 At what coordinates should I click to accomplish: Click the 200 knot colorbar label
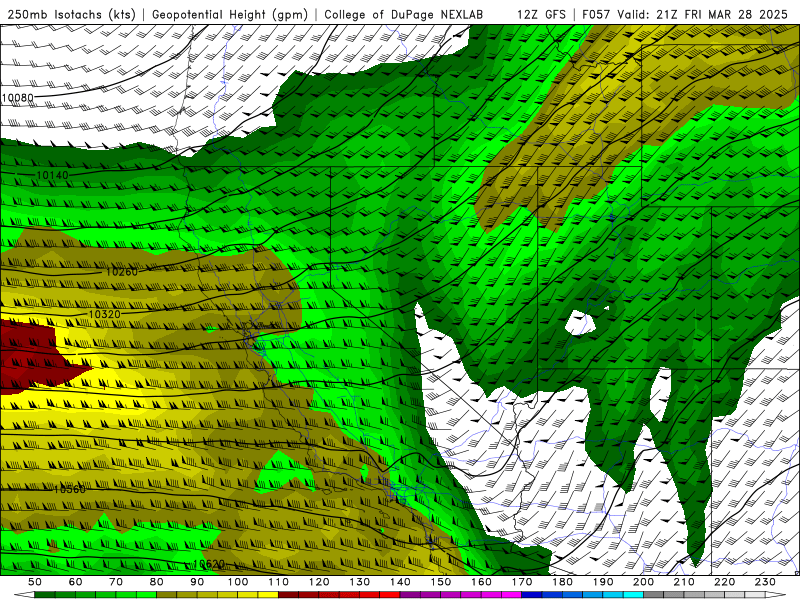643,582
